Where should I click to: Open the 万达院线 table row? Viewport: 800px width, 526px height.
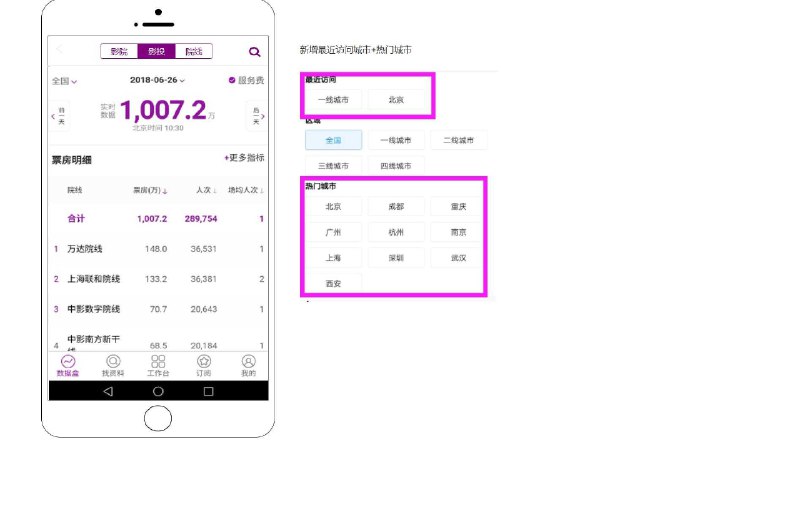[x=158, y=249]
